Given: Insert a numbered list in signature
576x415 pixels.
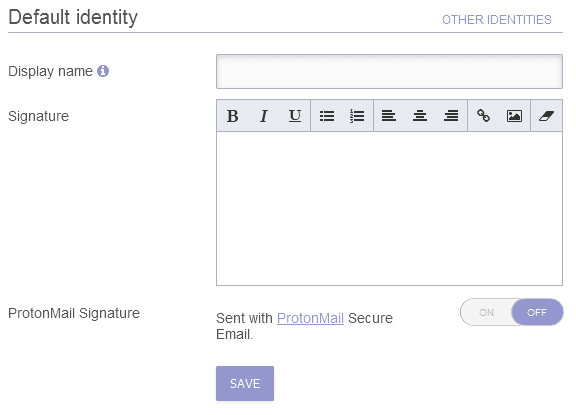Looking at the screenshot, I should 357,116.
